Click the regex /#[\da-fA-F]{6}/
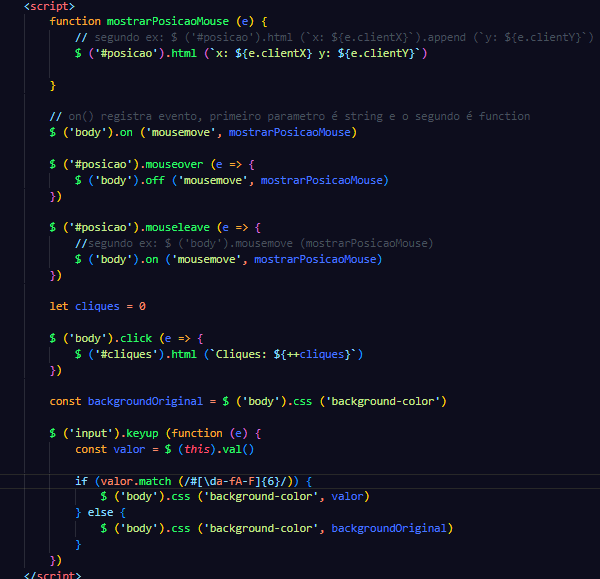 pyautogui.click(x=235, y=481)
